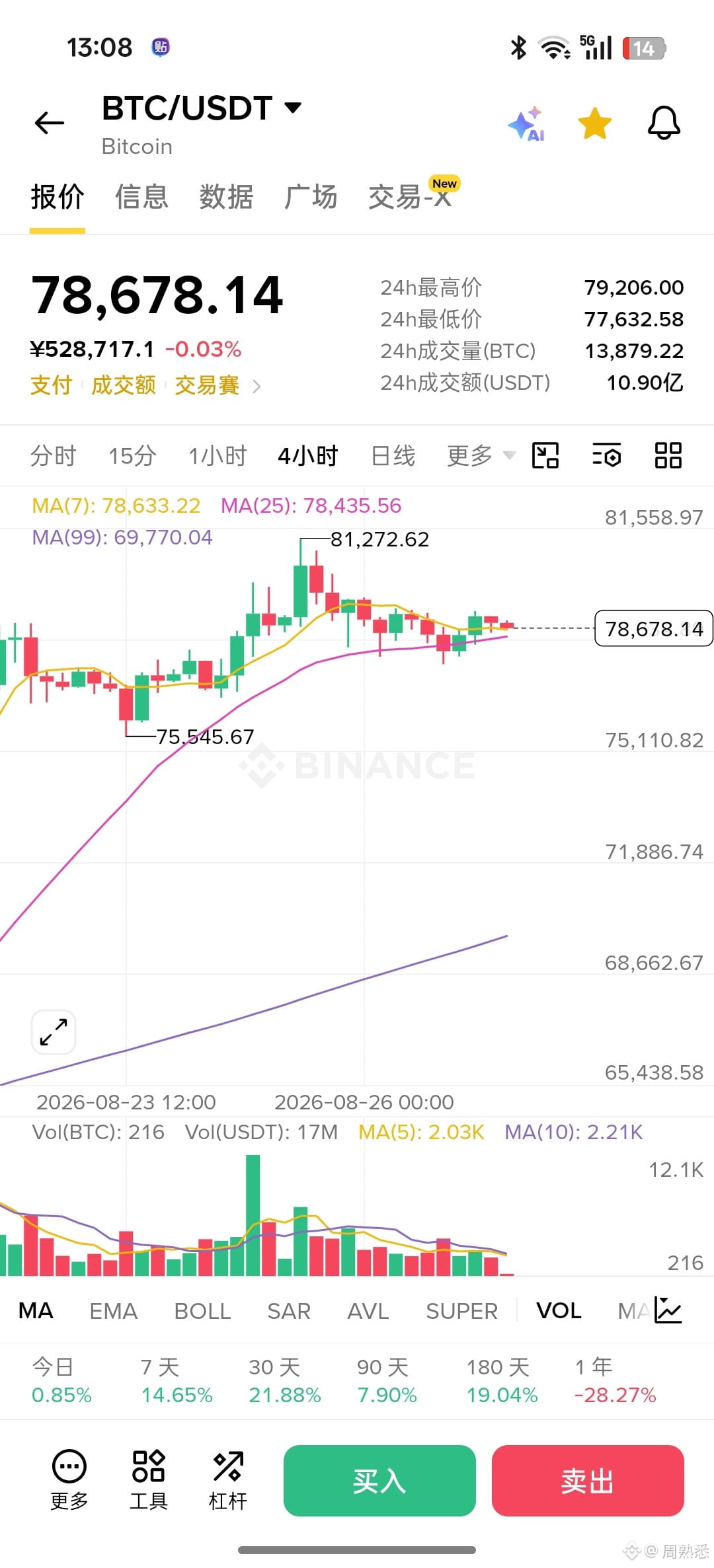Open price alert bell icon
714x1568 pixels.
[x=664, y=123]
